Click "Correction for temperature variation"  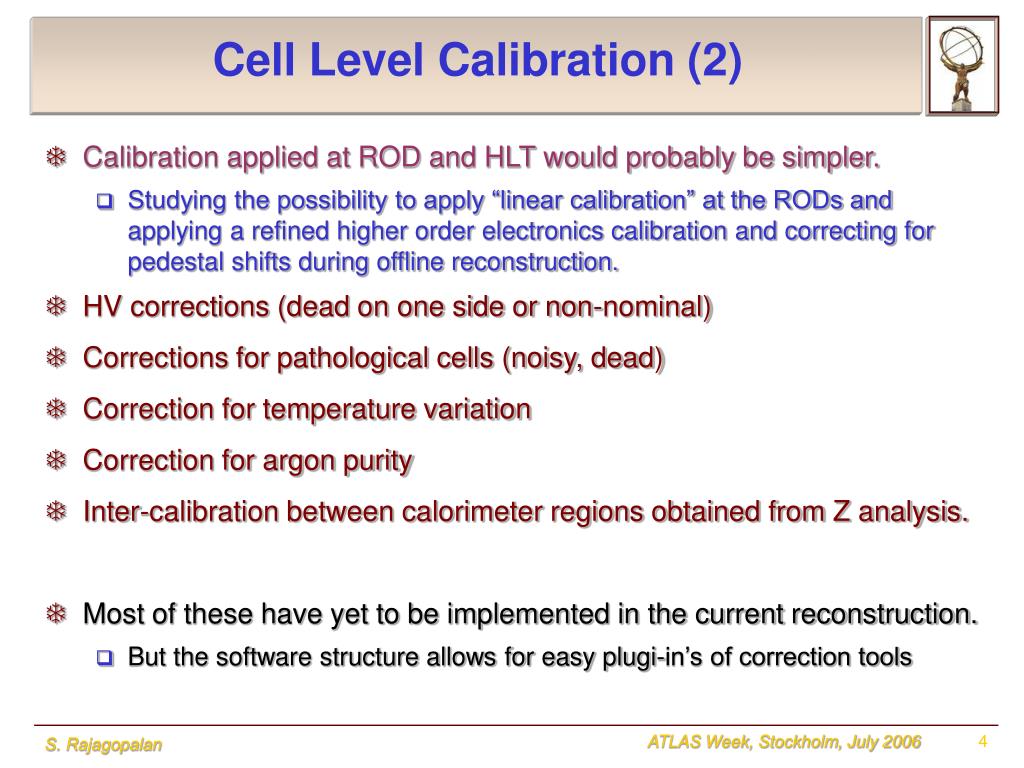tap(307, 409)
